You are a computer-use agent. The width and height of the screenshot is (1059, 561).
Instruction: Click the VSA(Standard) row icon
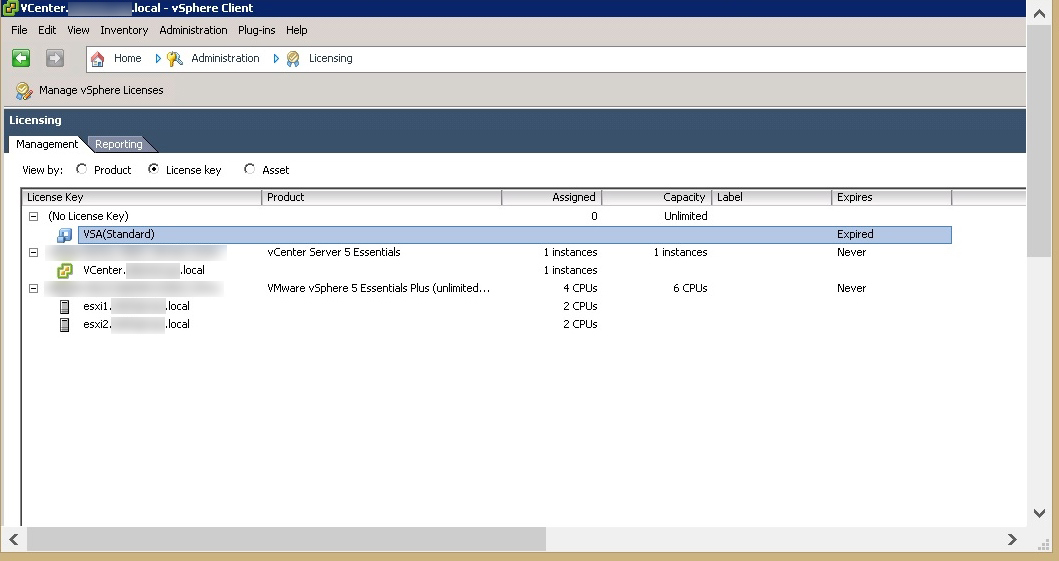pos(65,235)
